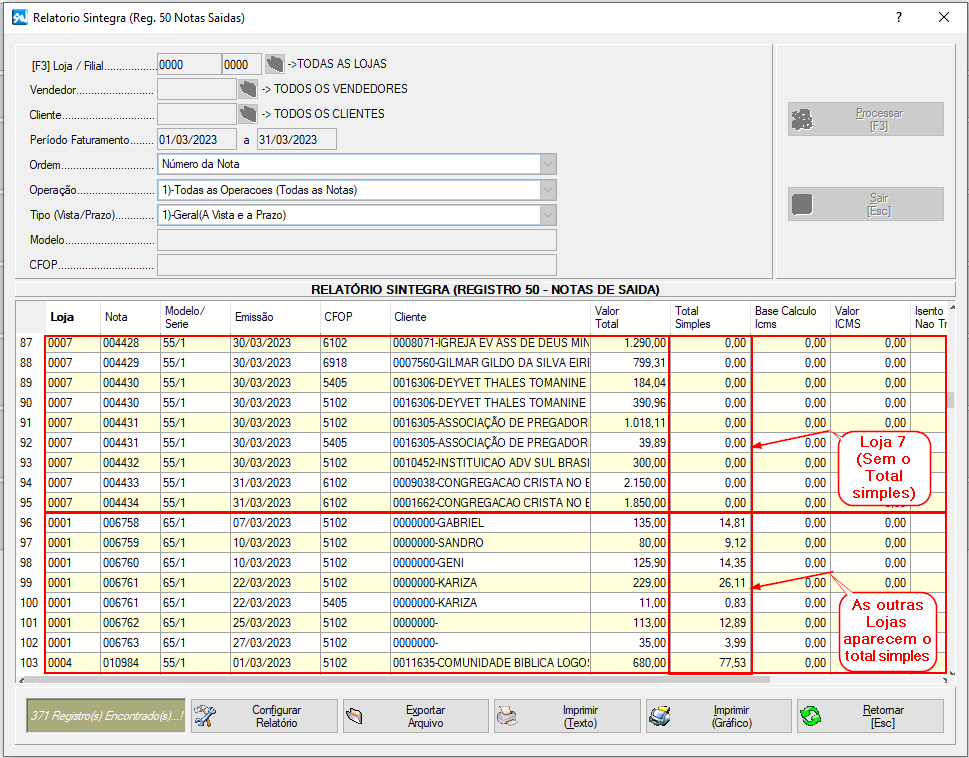The width and height of the screenshot is (969, 758).
Task: Click the Valor Total column header
Action: tap(630, 318)
